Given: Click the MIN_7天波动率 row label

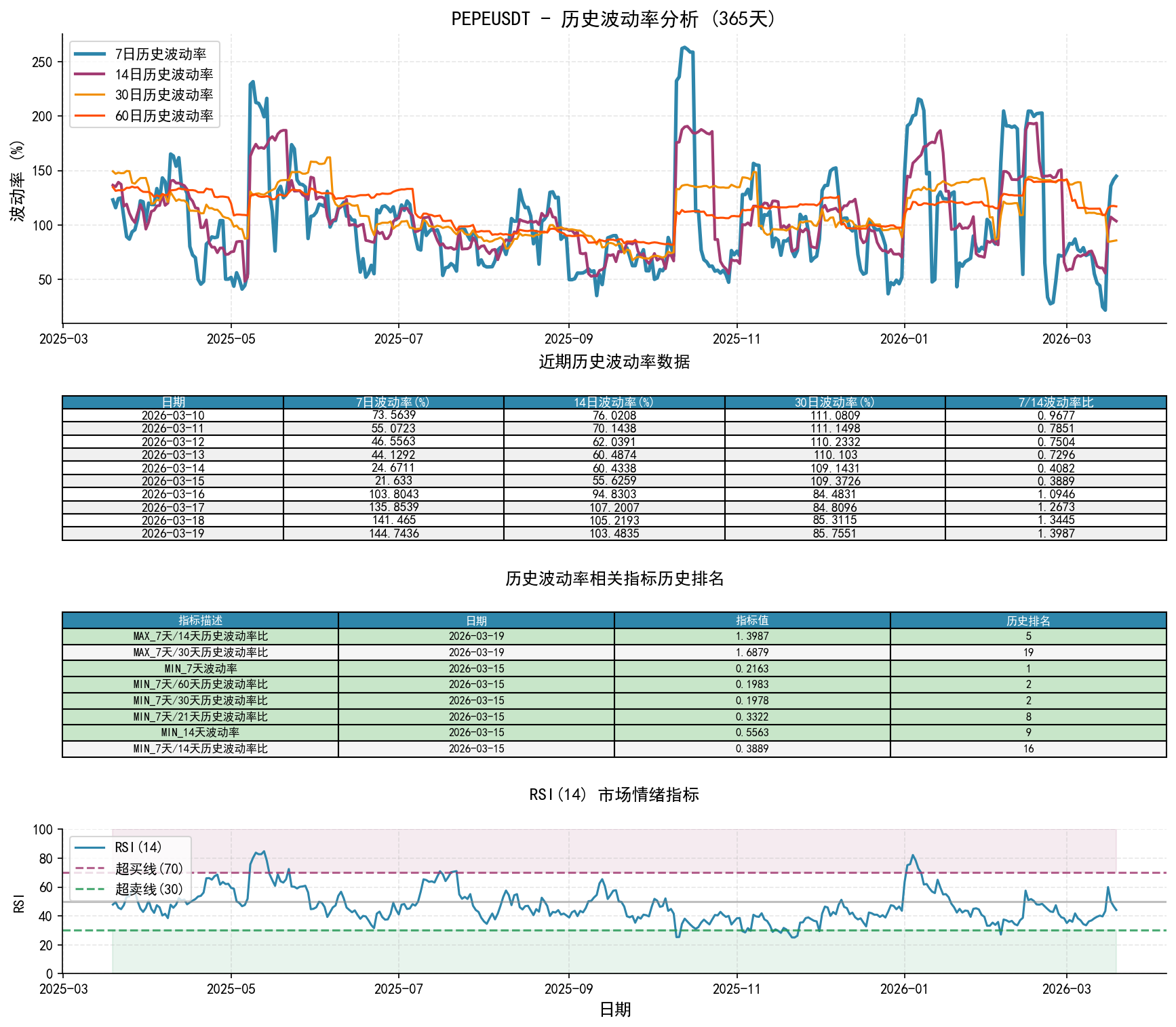Looking at the screenshot, I should tap(200, 668).
